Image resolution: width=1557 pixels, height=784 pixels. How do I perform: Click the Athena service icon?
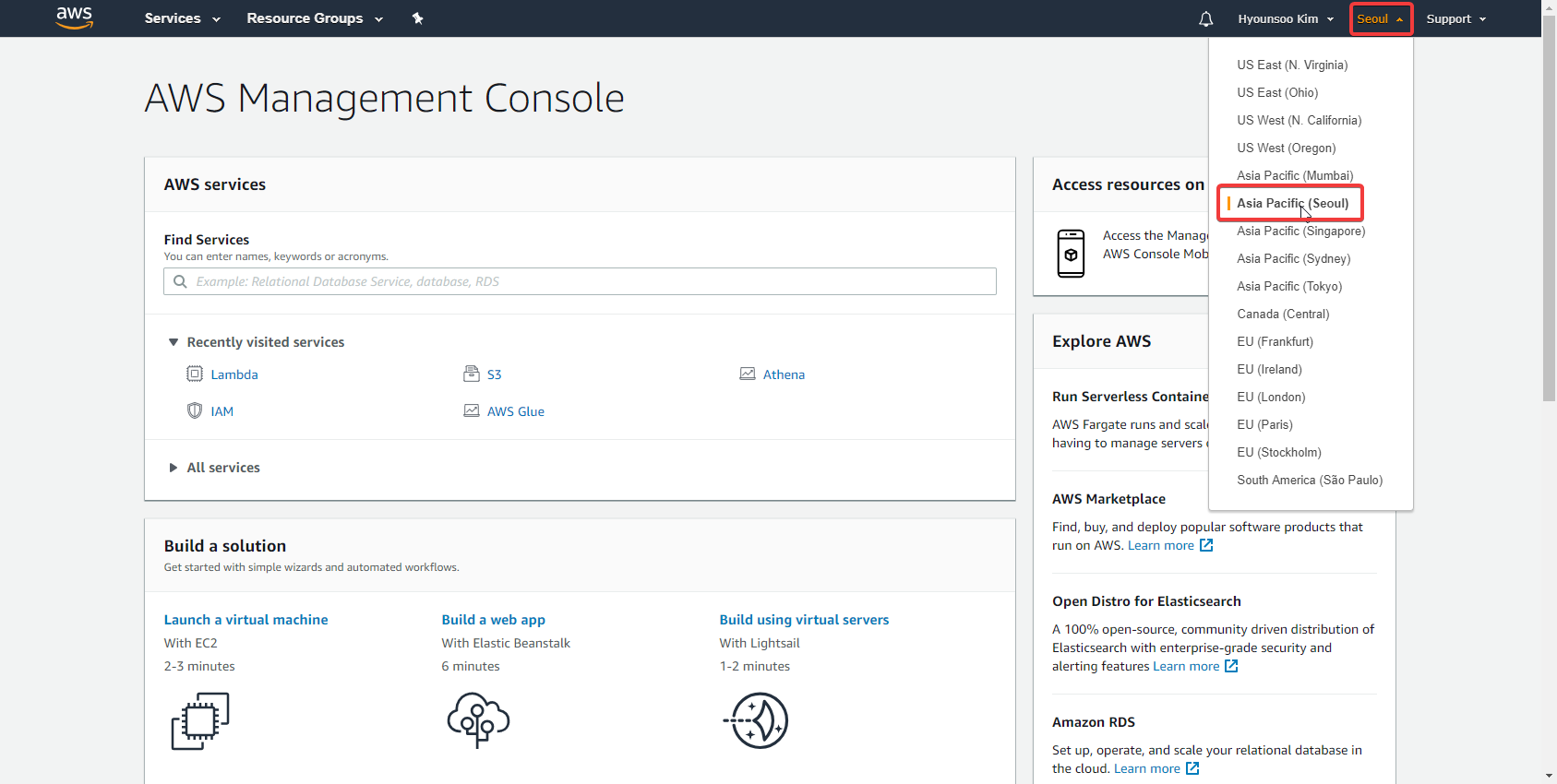748,374
